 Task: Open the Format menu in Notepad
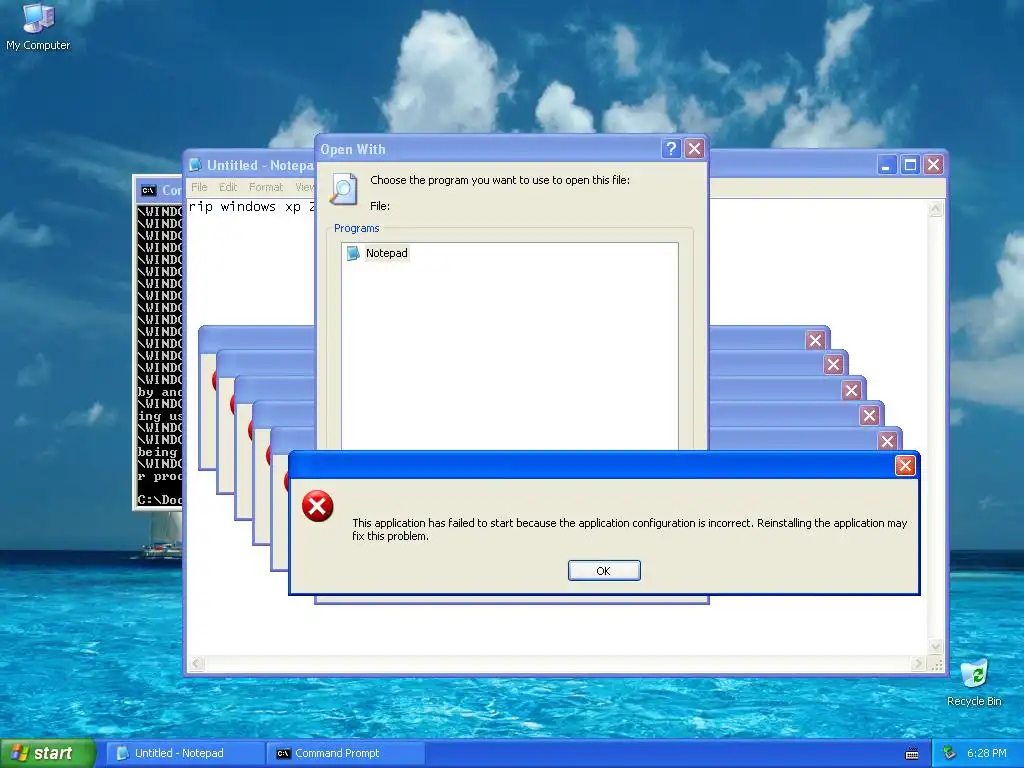(266, 187)
